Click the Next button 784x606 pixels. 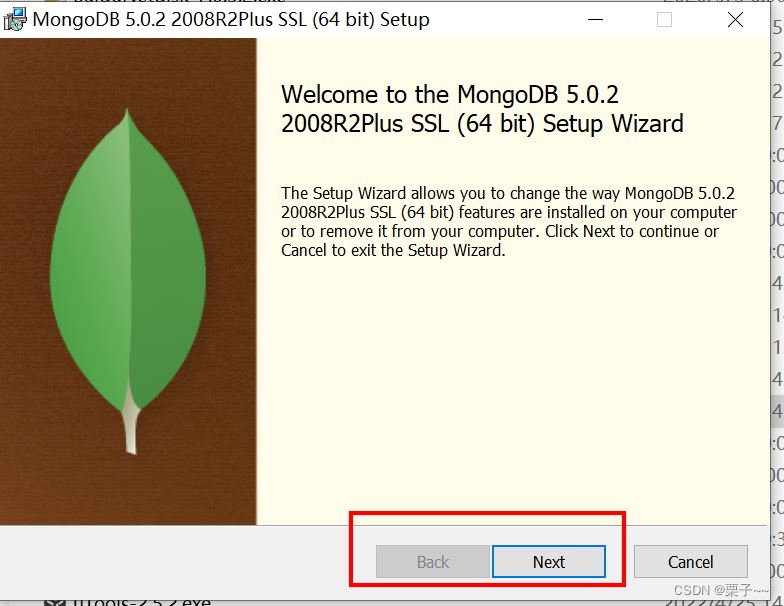point(548,562)
